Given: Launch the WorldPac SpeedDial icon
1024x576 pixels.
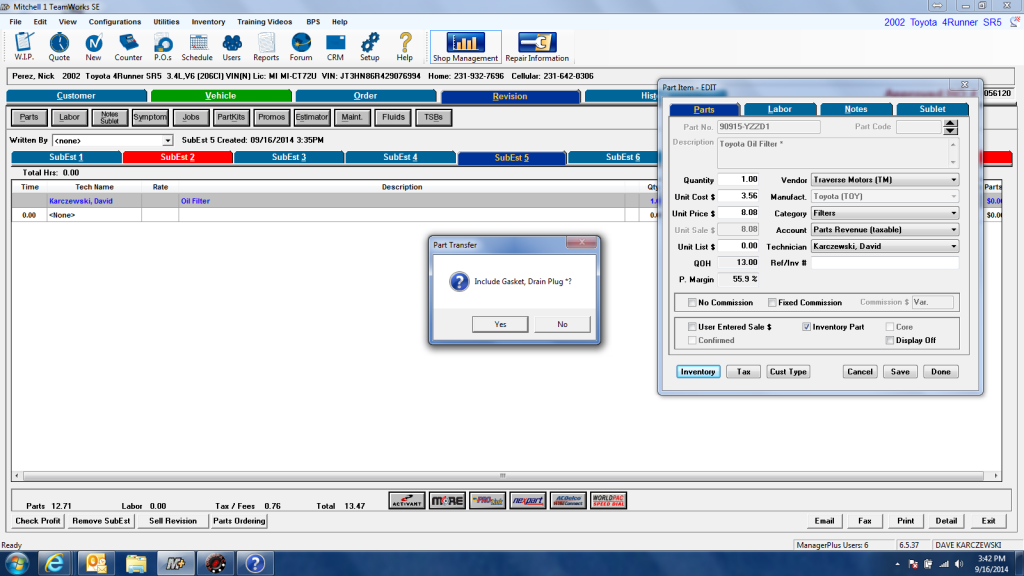Looking at the screenshot, I should (609, 501).
